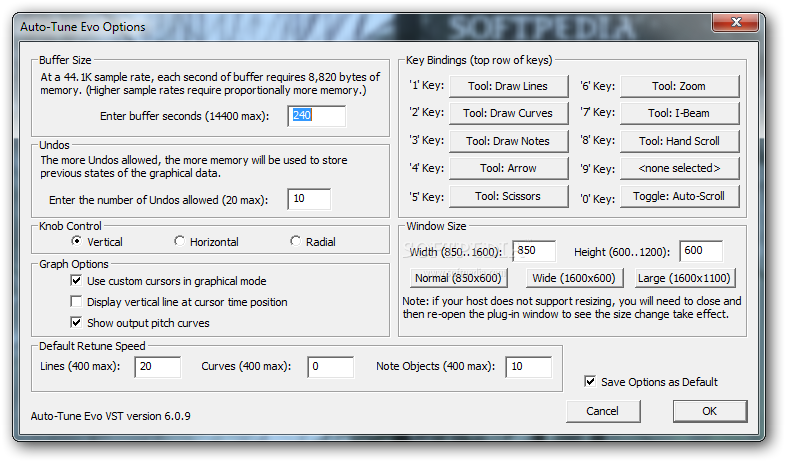Close the Auto-Tune Evo Options dialog
This screenshot has width=786, height=462.
[x=735, y=22]
